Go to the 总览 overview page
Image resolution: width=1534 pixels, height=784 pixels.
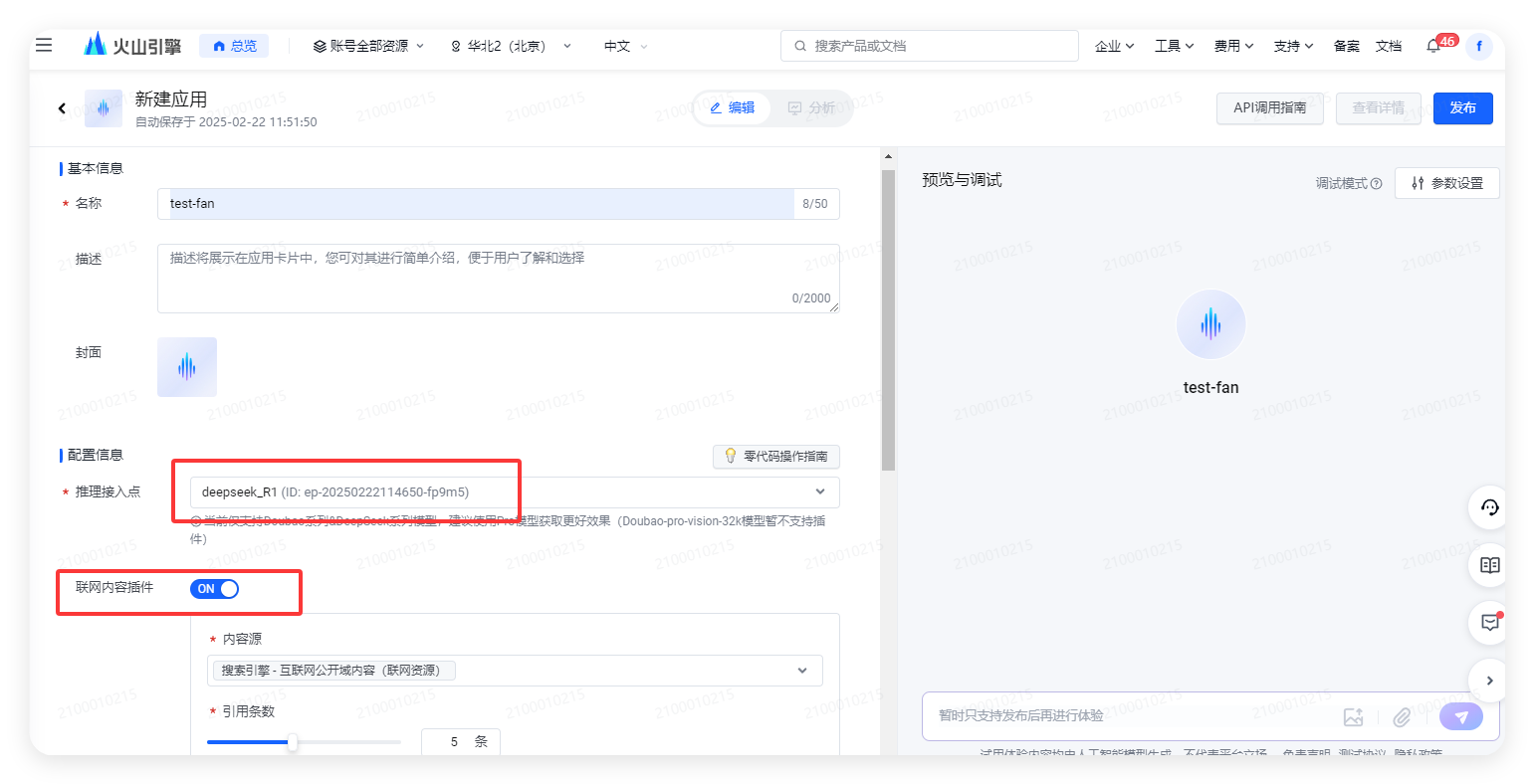tap(234, 46)
